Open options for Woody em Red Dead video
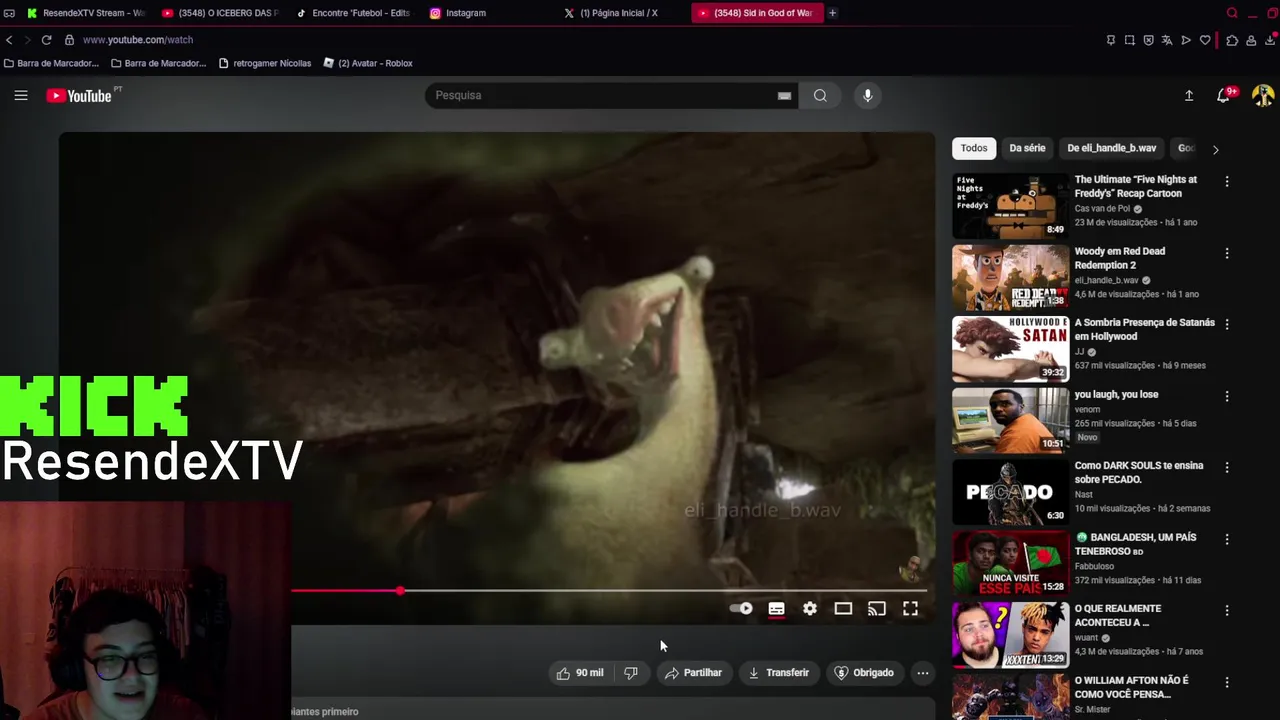1280x720 pixels. click(x=1227, y=253)
